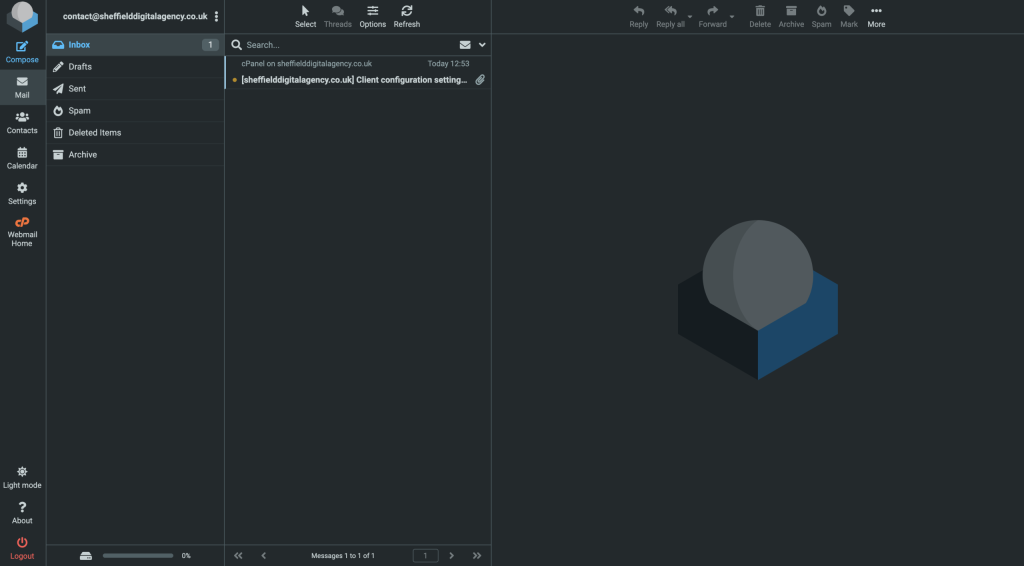The image size is (1024, 566).
Task: Open the About help icon
Action: (x=22, y=512)
